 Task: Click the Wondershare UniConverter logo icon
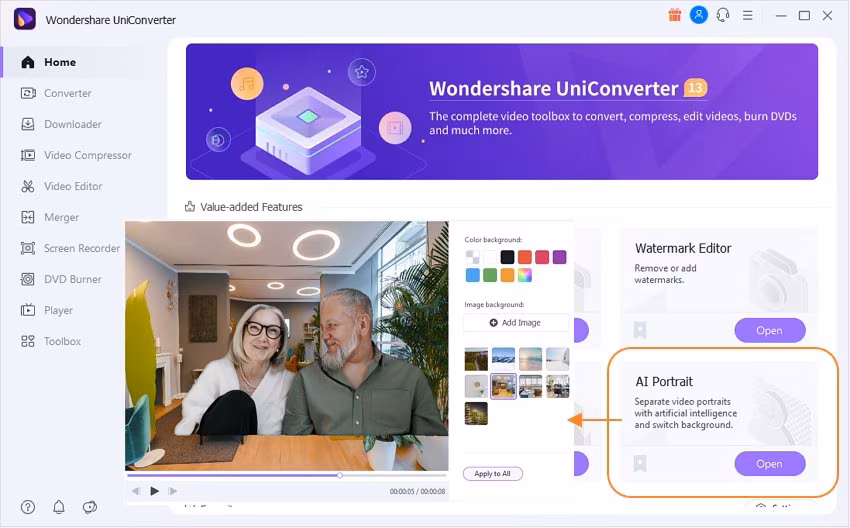pos(24,19)
